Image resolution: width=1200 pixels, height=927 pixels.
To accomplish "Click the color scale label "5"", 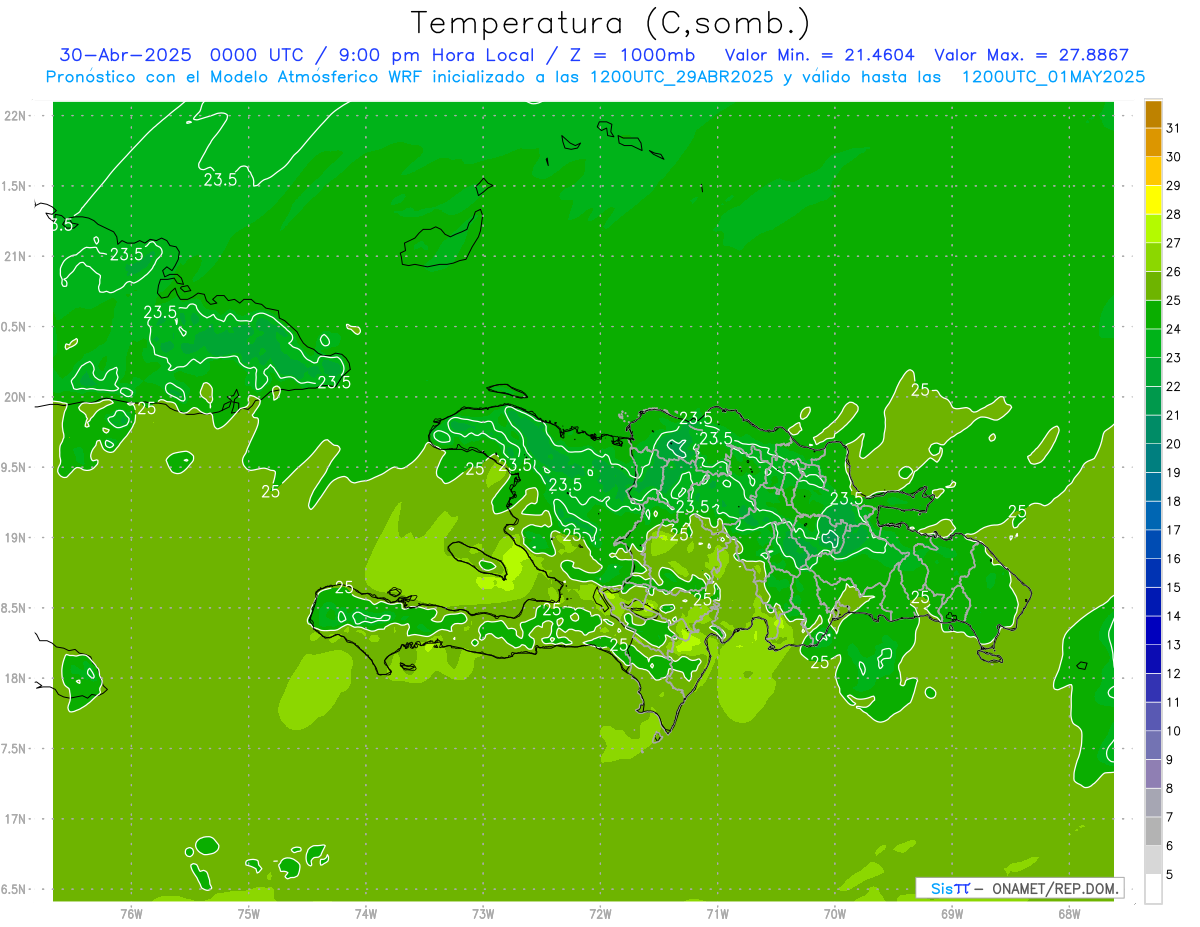I will (x=1170, y=875).
